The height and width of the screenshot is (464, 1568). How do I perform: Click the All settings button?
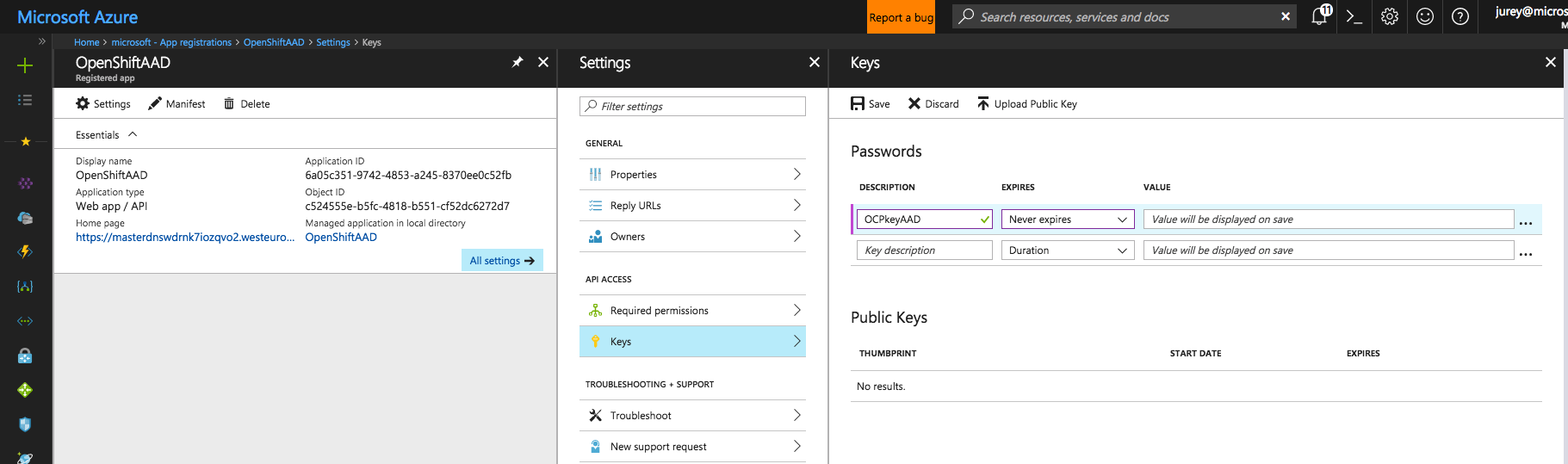[x=502, y=261]
